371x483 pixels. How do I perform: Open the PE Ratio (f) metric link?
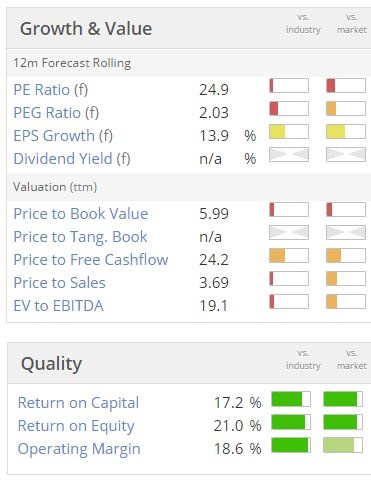coord(51,90)
